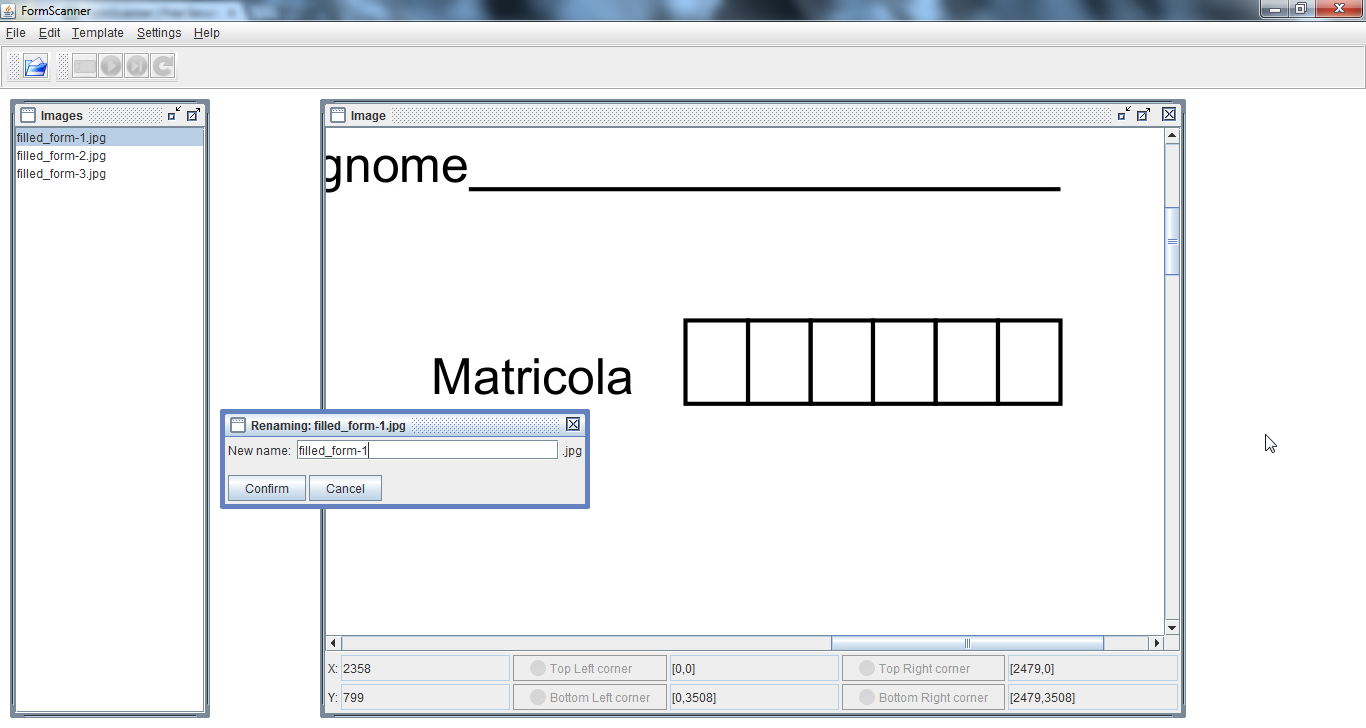Click the disabled save results toolbar icon
This screenshot has width=1366, height=728.
click(x=85, y=67)
